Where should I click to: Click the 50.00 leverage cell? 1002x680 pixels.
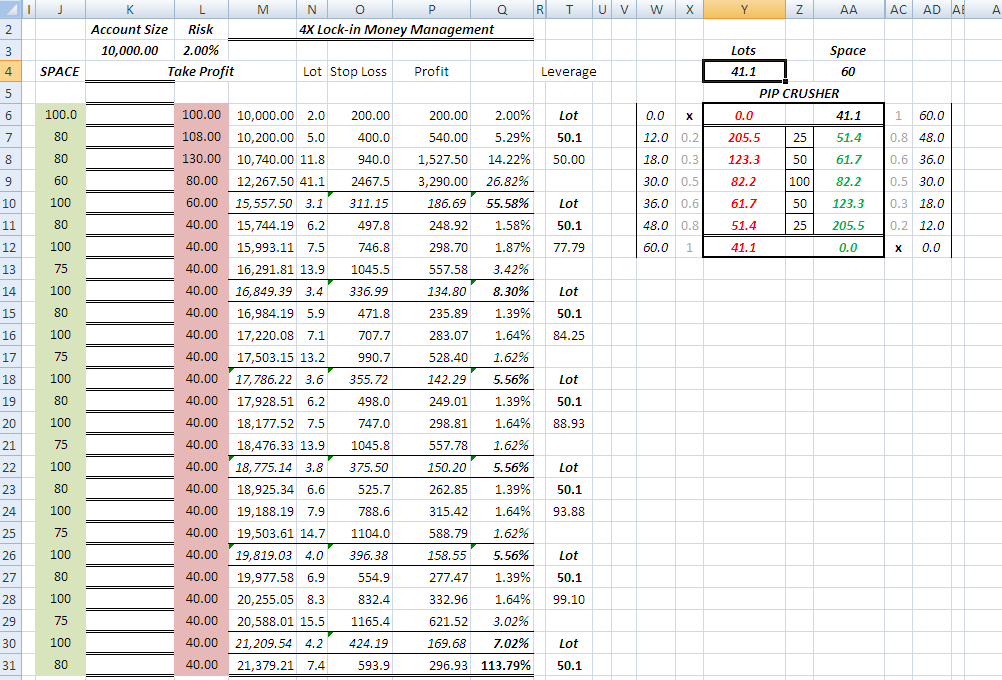[x=569, y=159]
